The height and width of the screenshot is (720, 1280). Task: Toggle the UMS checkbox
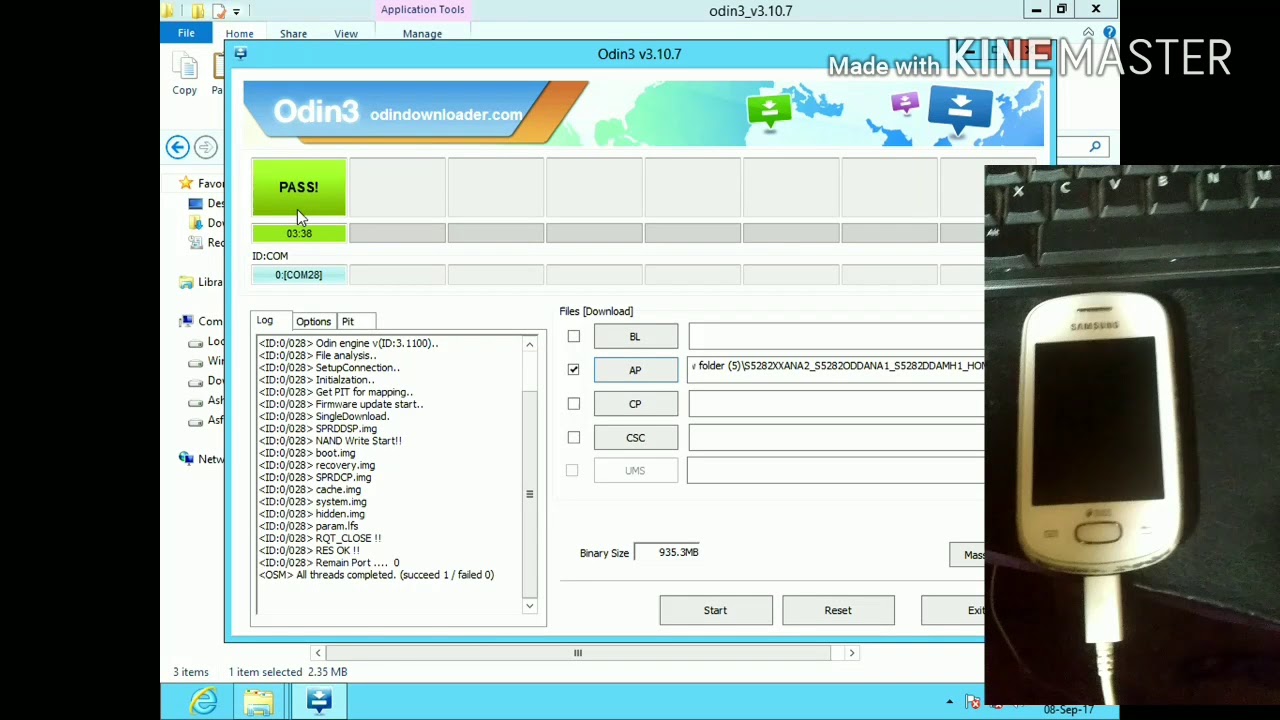click(572, 470)
